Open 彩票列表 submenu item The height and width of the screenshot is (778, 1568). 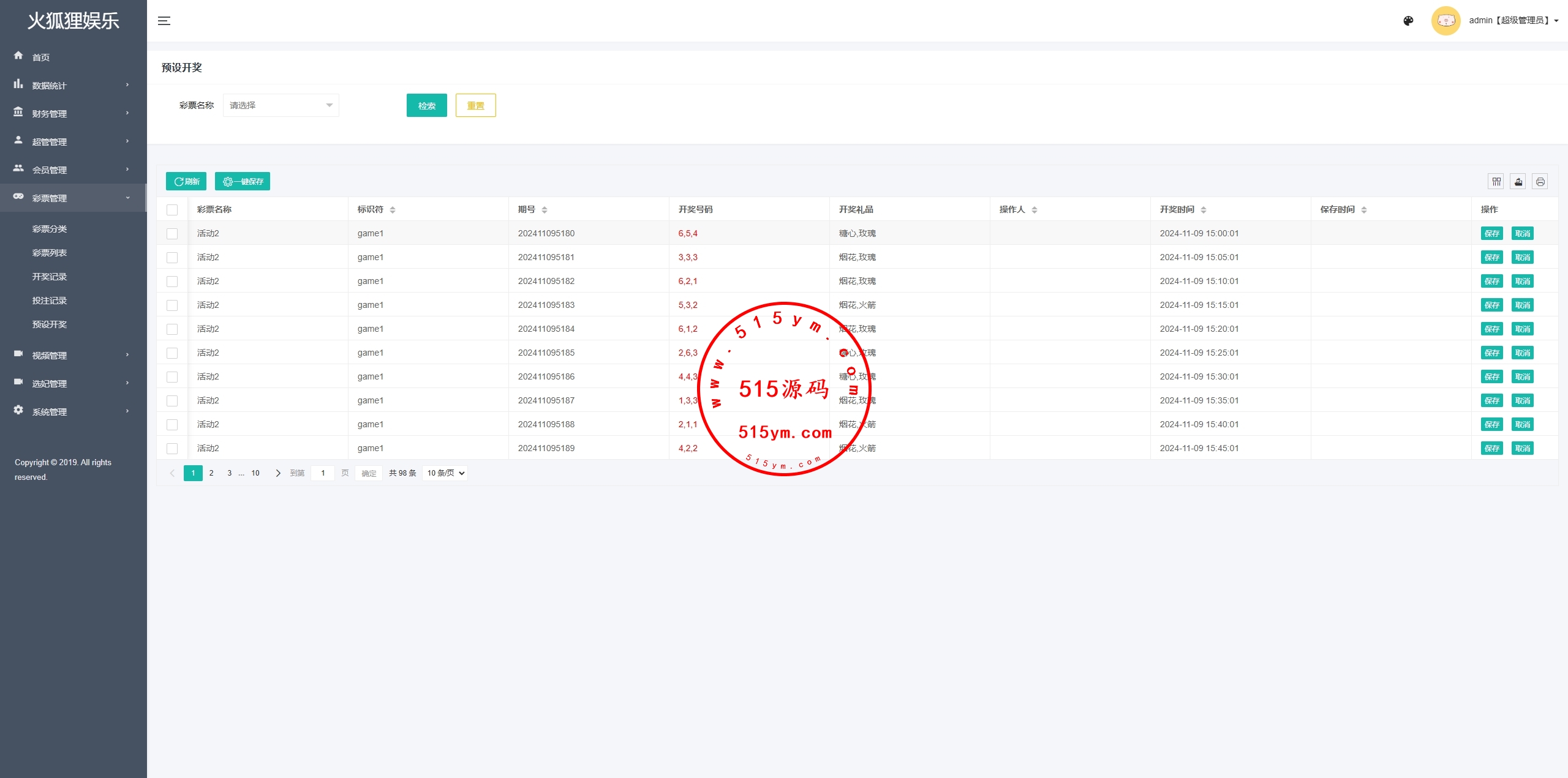coord(50,253)
